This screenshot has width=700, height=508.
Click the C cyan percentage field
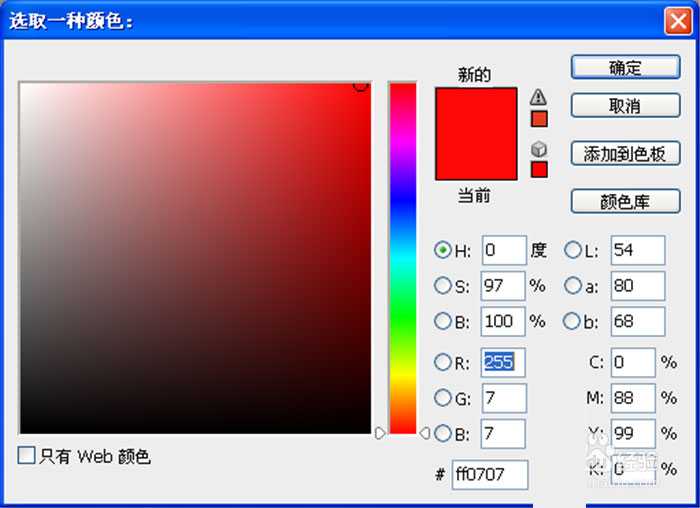pyautogui.click(x=633, y=362)
